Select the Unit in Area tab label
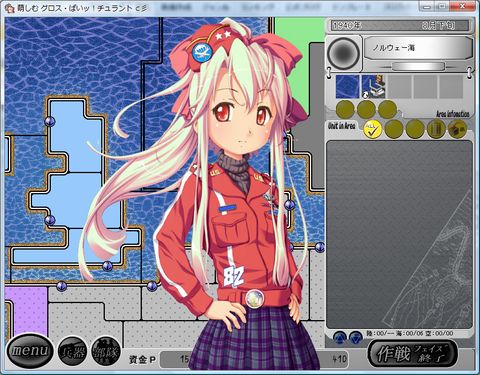 (342, 126)
